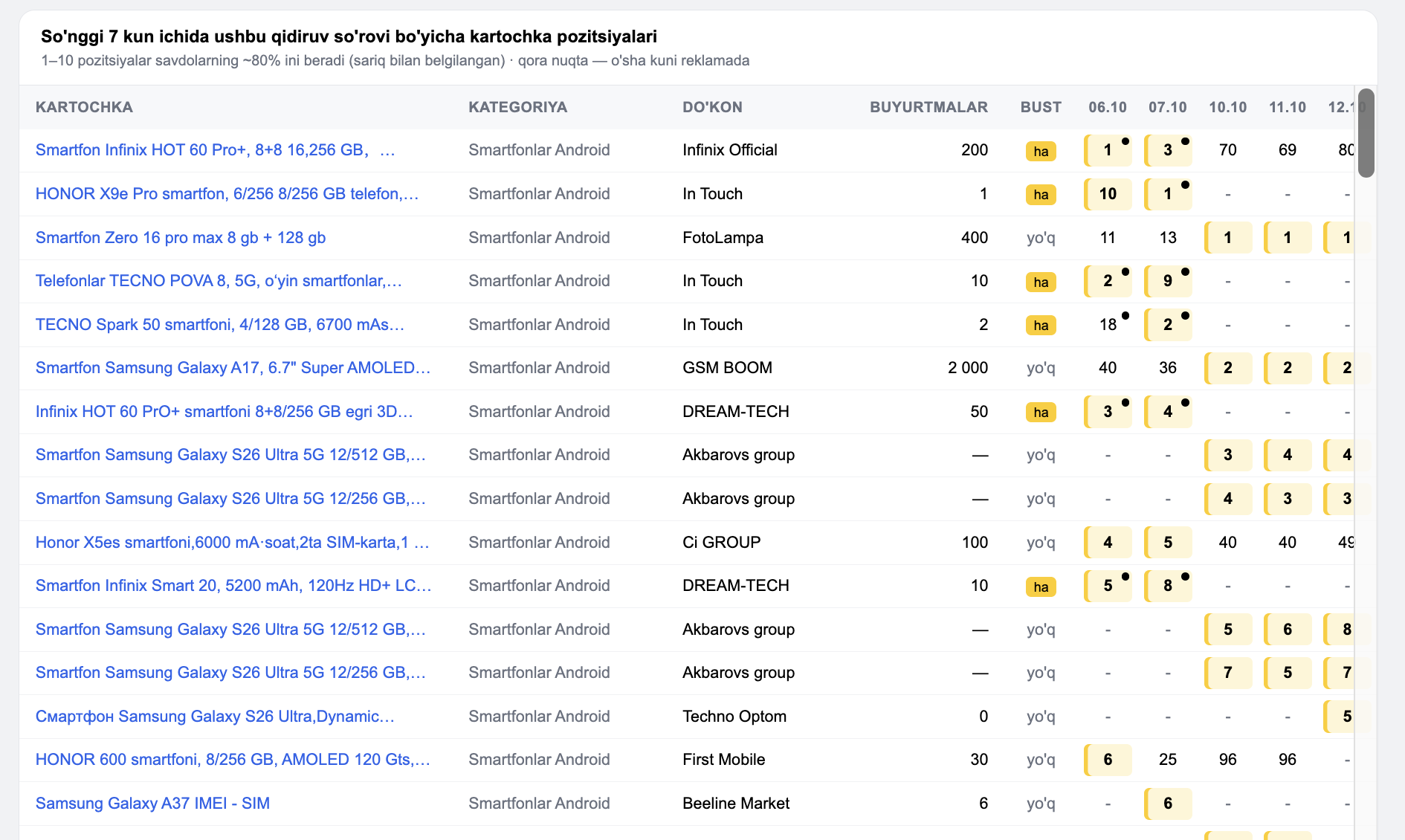This screenshot has height=840, width=1405.
Task: Click the Techno Optom store name
Action: tap(734, 717)
